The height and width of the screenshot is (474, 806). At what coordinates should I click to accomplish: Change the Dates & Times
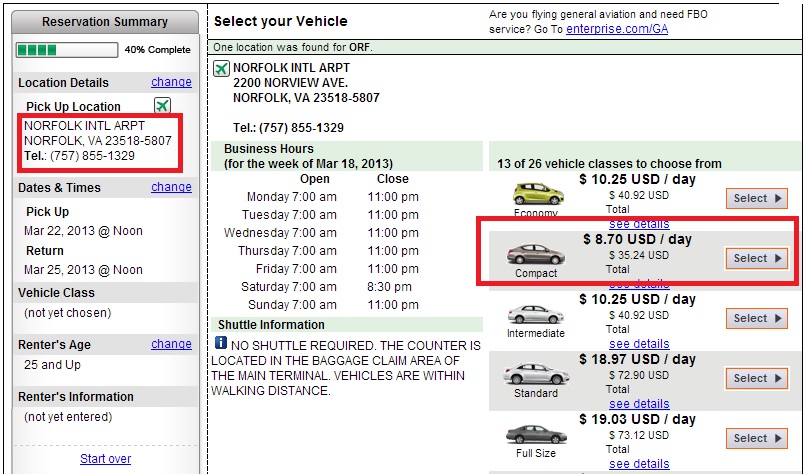[x=171, y=187]
